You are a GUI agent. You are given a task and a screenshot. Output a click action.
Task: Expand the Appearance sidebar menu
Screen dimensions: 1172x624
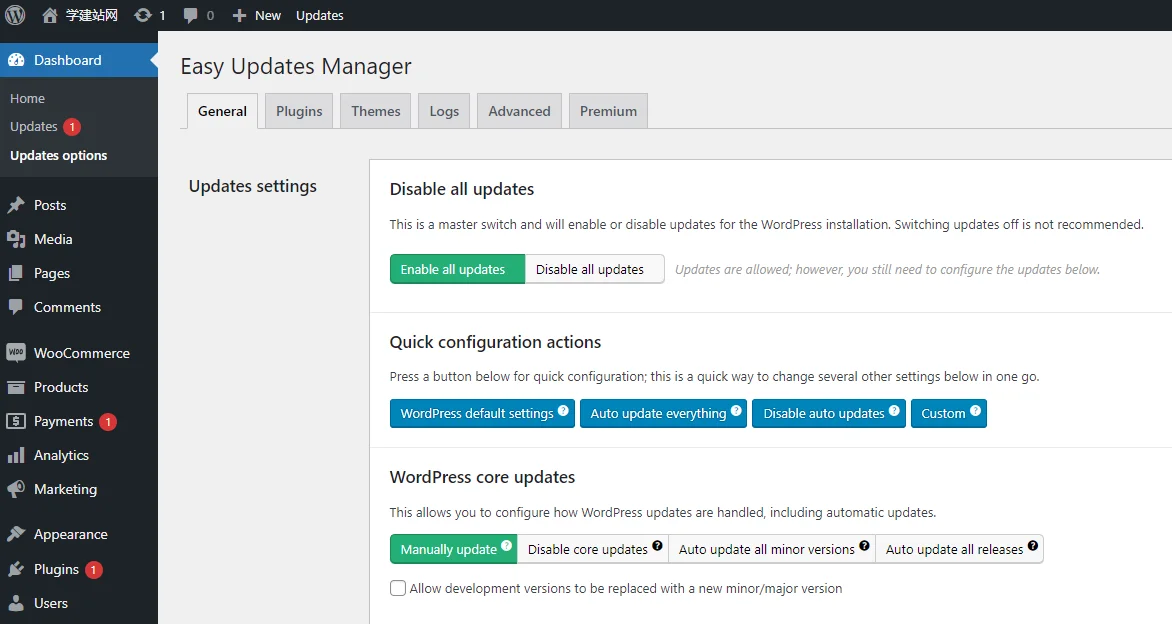pos(70,534)
